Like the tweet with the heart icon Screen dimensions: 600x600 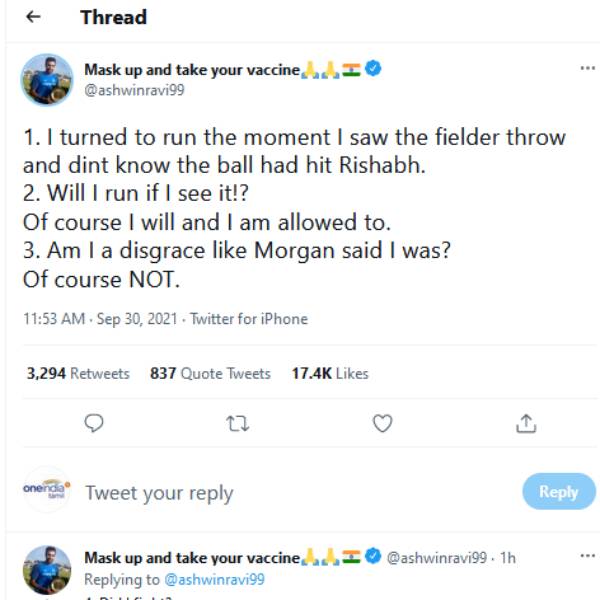382,424
